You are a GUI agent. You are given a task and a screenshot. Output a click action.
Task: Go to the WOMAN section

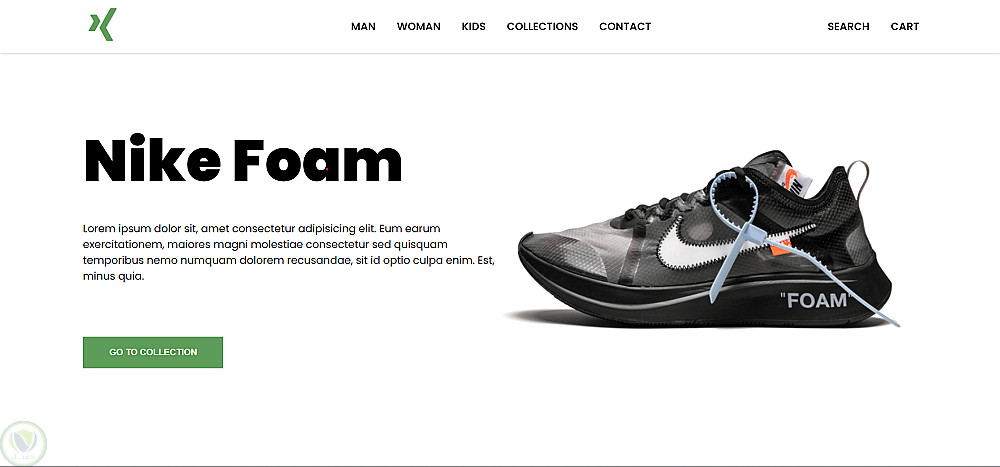tap(418, 27)
